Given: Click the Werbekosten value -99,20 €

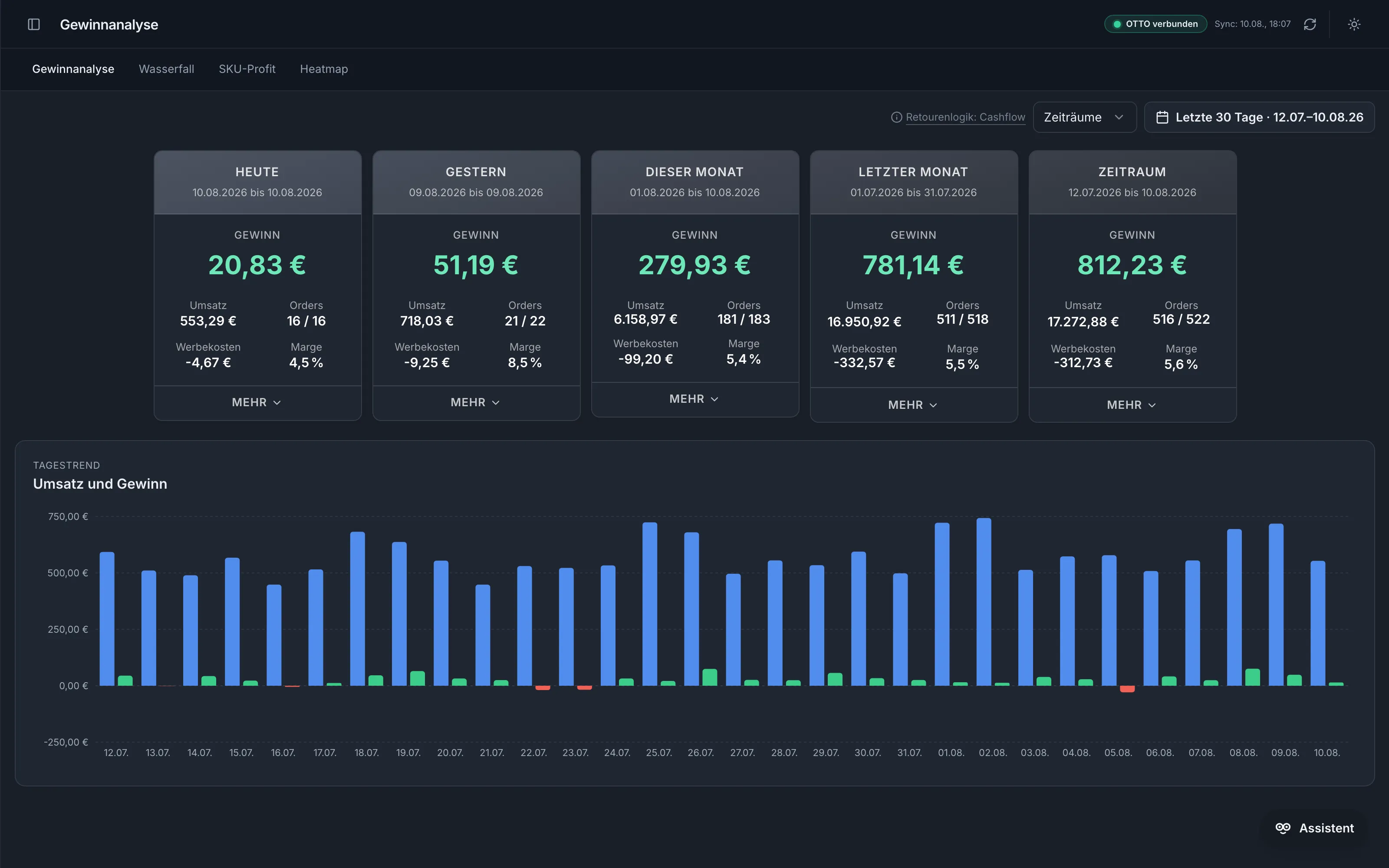Looking at the screenshot, I should (x=646, y=359).
